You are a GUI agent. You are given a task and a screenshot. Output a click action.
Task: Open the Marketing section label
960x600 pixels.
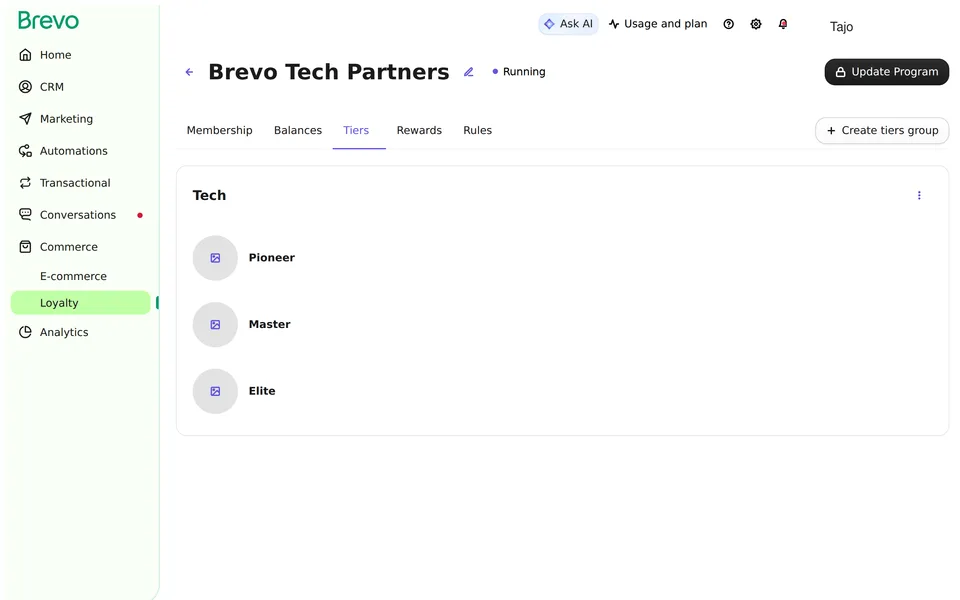[x=66, y=119]
